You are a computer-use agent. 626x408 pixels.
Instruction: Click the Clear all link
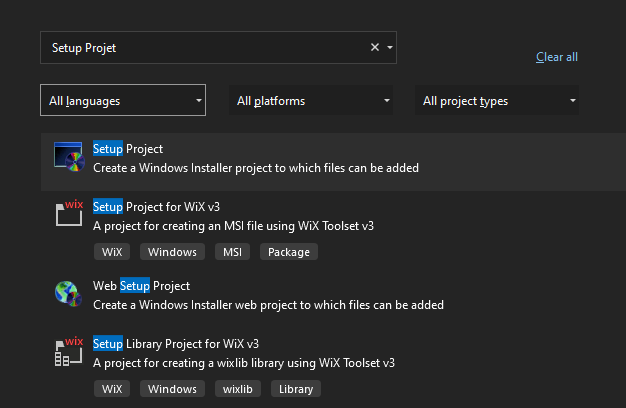tap(557, 57)
